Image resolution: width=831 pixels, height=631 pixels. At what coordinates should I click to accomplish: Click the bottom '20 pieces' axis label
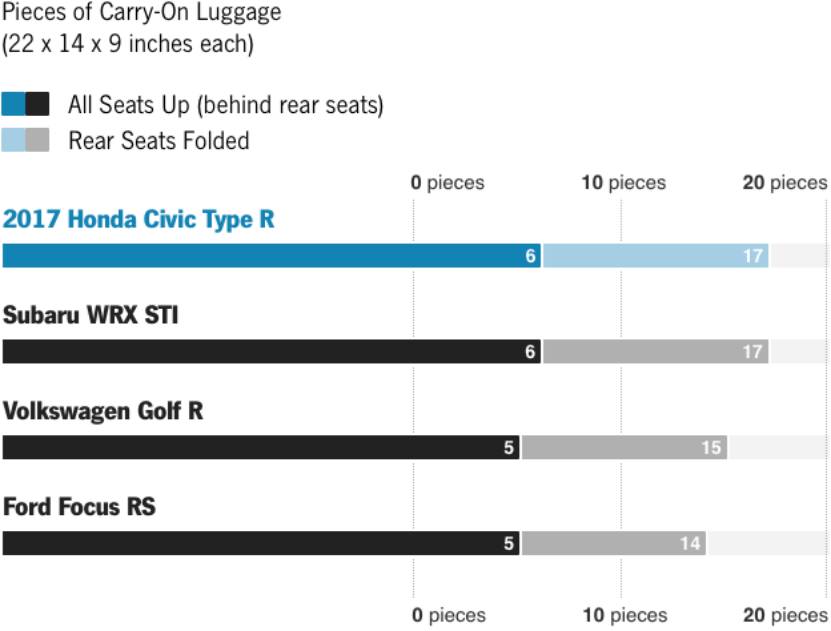coord(785,615)
